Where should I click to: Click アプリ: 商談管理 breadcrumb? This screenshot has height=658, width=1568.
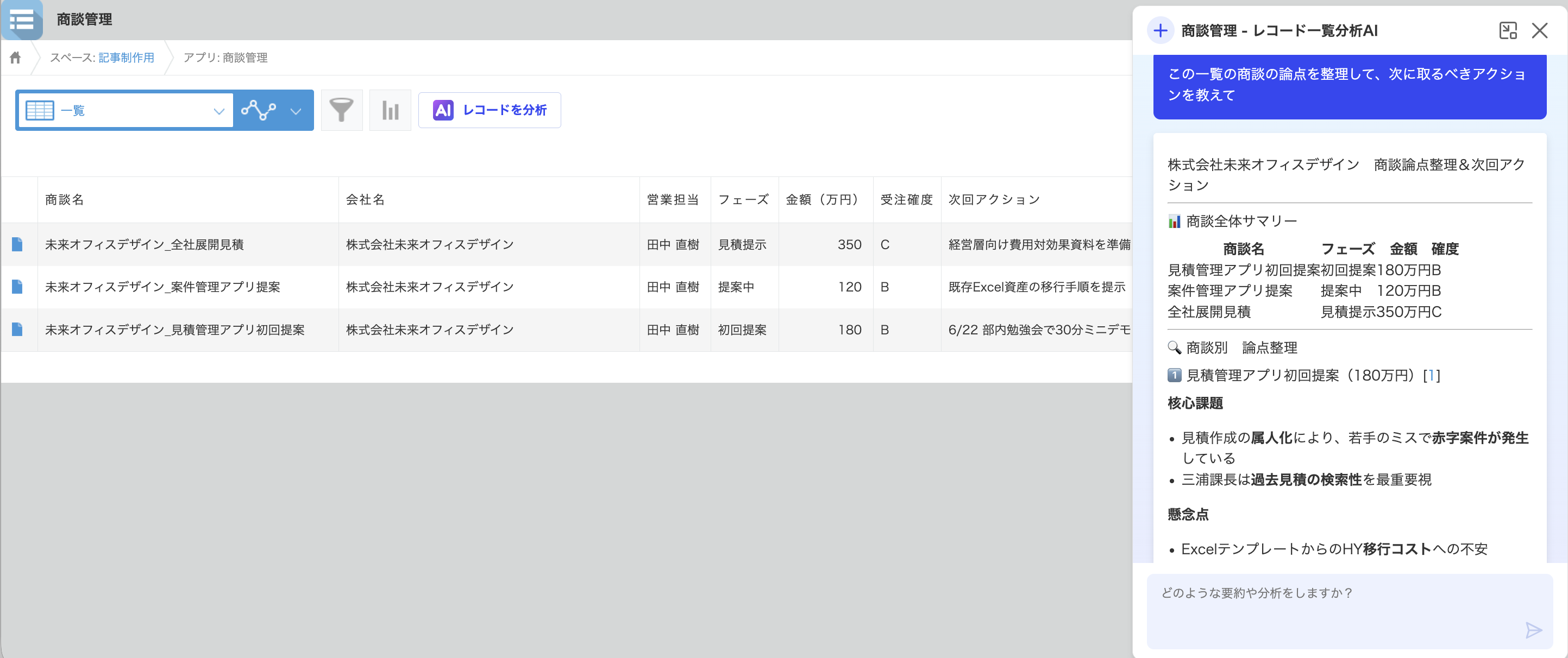coord(225,58)
